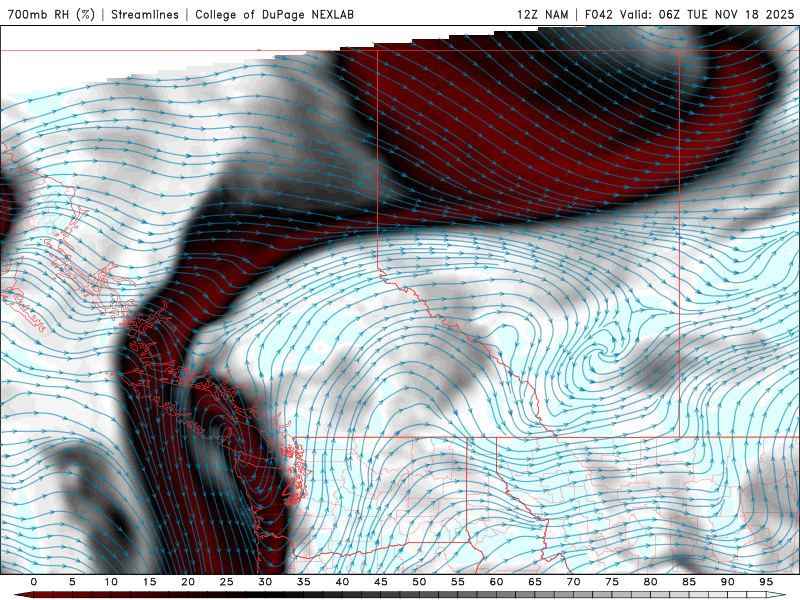Click colorbar label '50'

[419, 582]
